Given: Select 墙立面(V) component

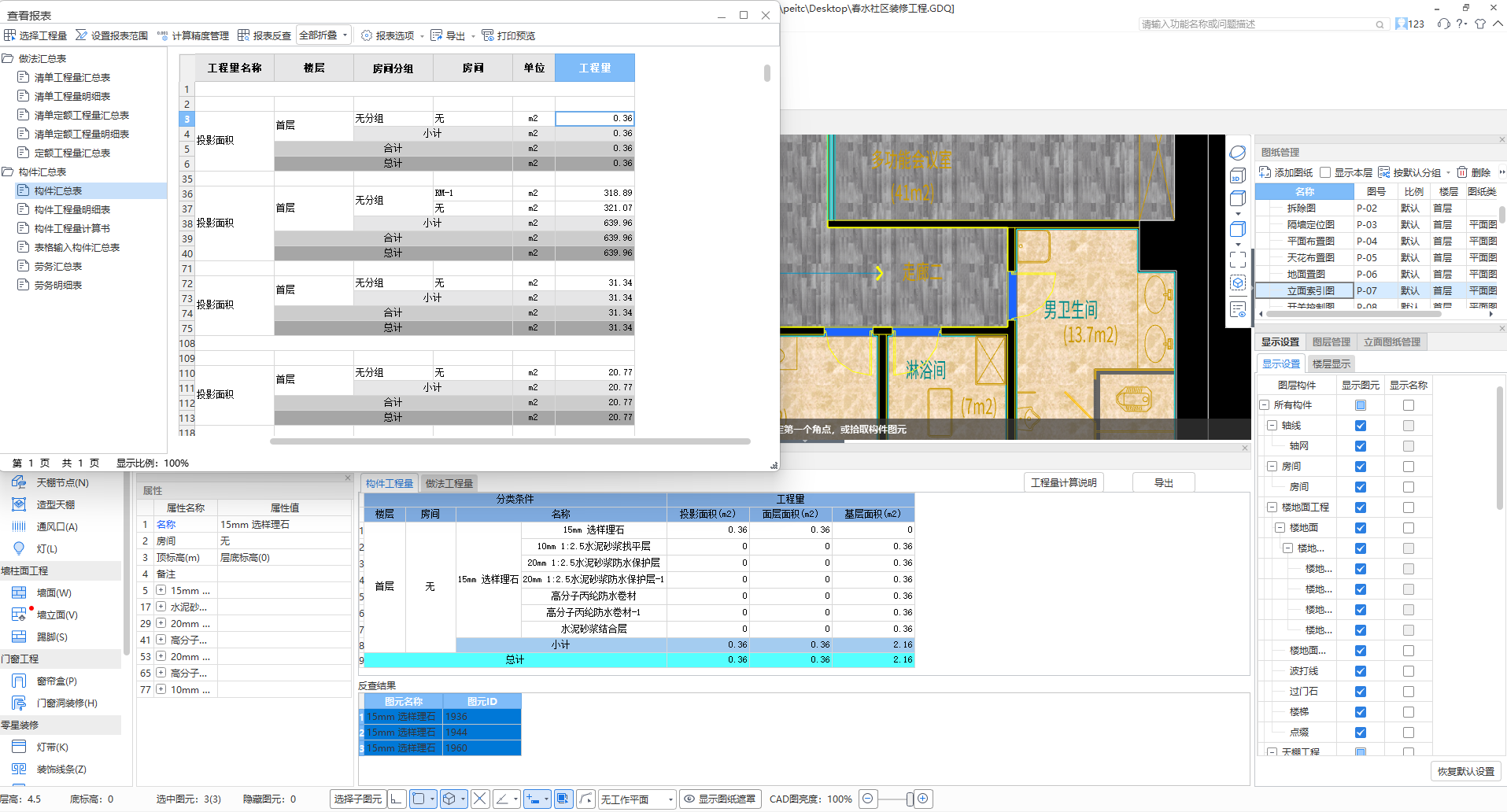Looking at the screenshot, I should click(57, 615).
